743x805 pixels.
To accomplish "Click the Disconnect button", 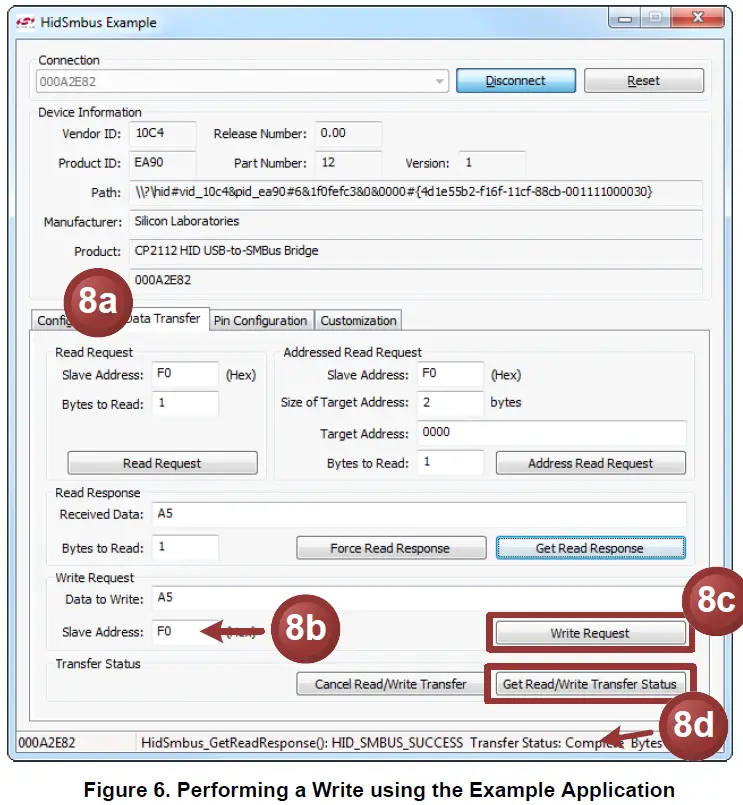I will (516, 81).
